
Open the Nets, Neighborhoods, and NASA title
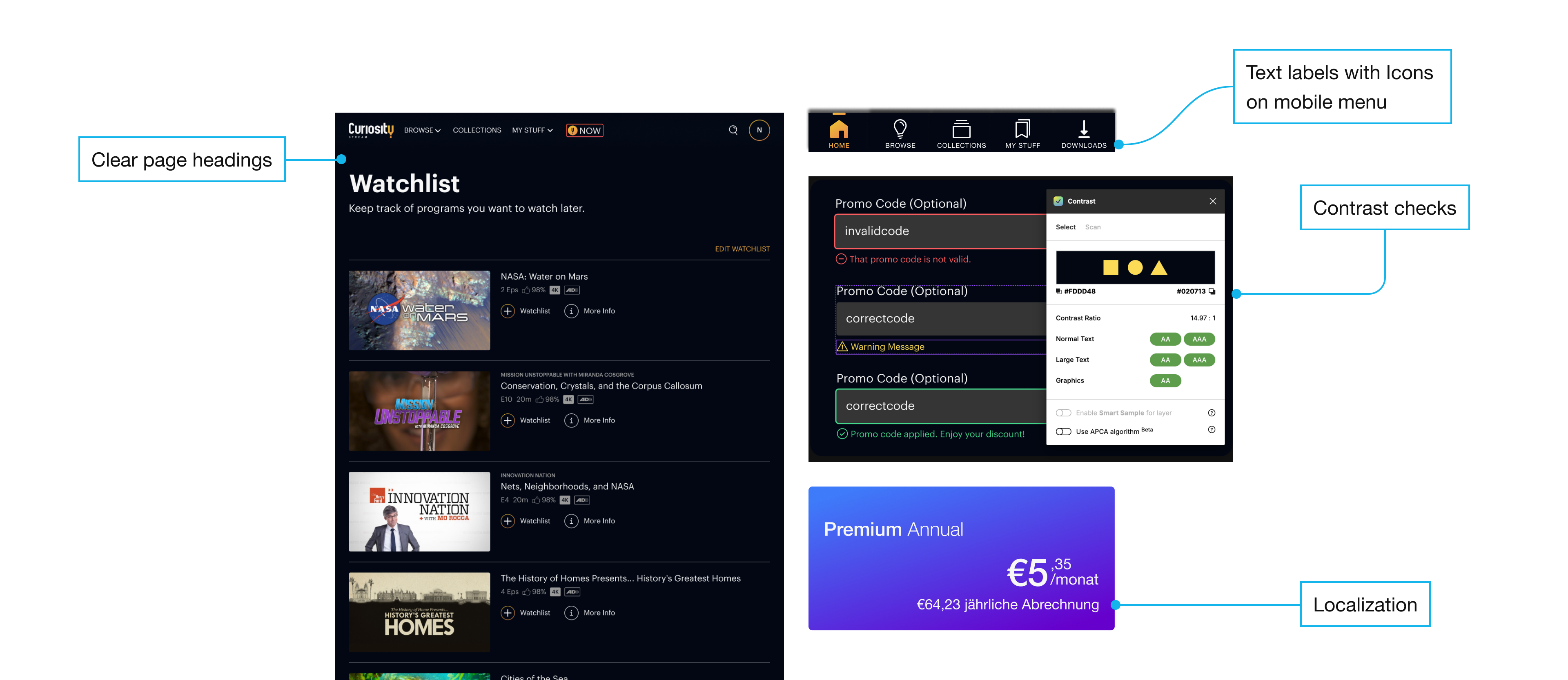point(567,486)
